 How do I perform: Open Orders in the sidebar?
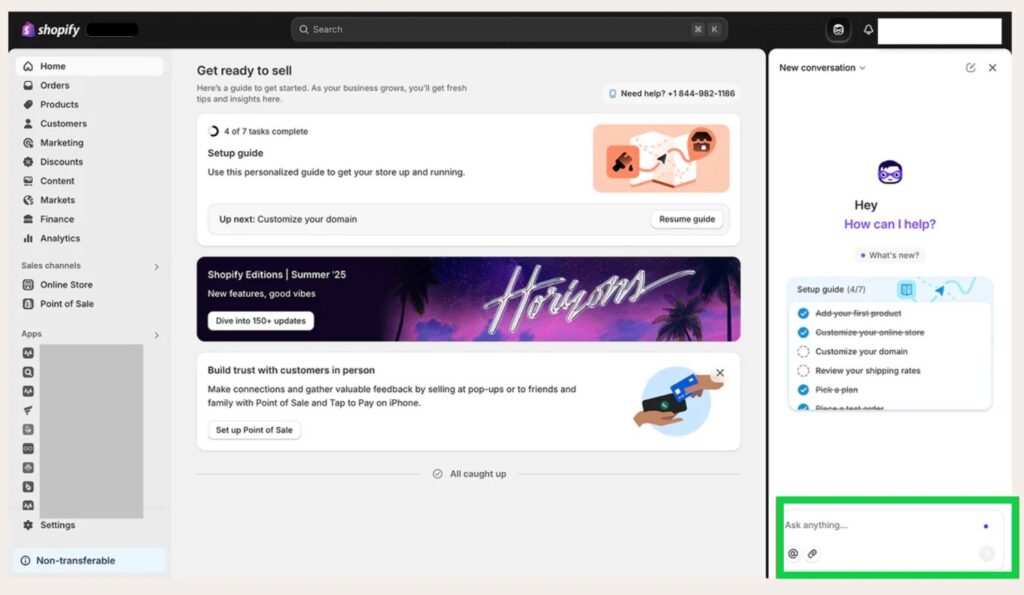tap(54, 86)
